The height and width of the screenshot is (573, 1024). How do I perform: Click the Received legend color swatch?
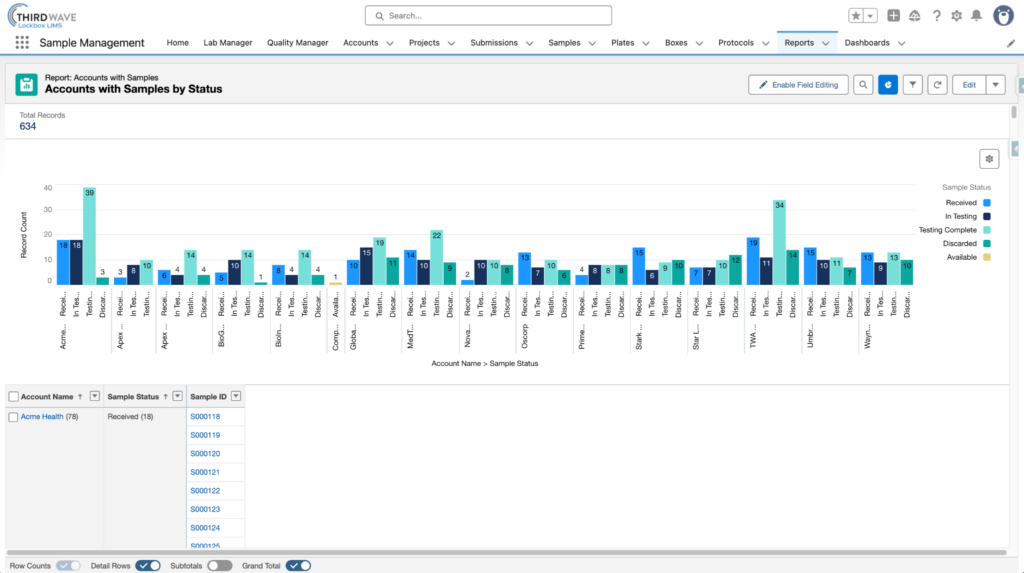(987, 203)
